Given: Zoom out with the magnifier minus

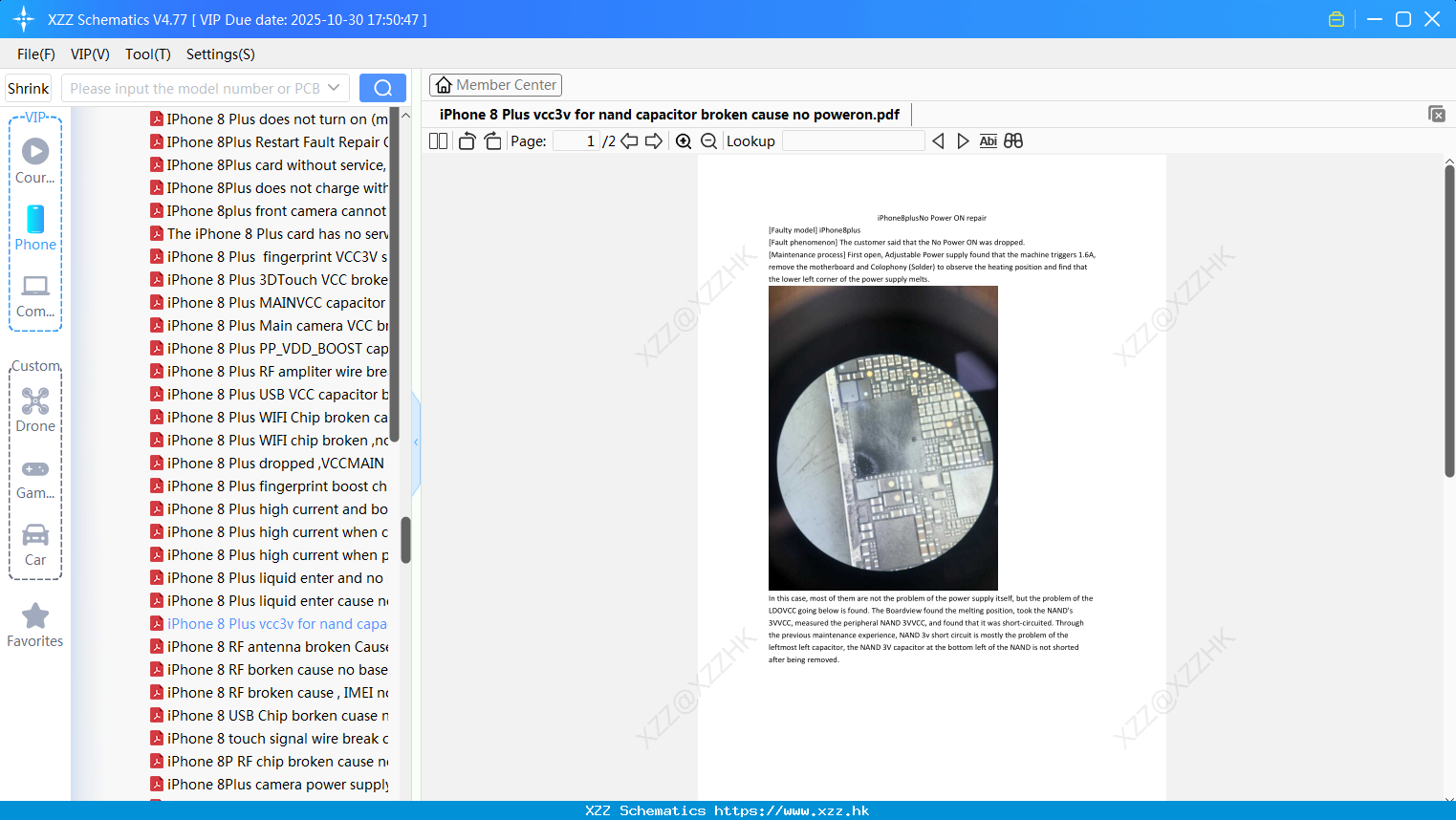Looking at the screenshot, I should [x=709, y=141].
